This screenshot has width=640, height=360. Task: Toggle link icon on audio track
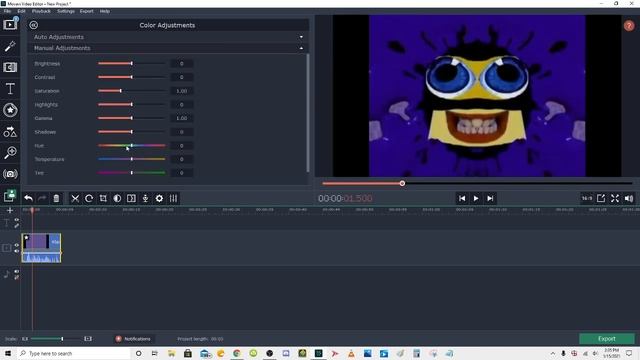(x=17, y=277)
